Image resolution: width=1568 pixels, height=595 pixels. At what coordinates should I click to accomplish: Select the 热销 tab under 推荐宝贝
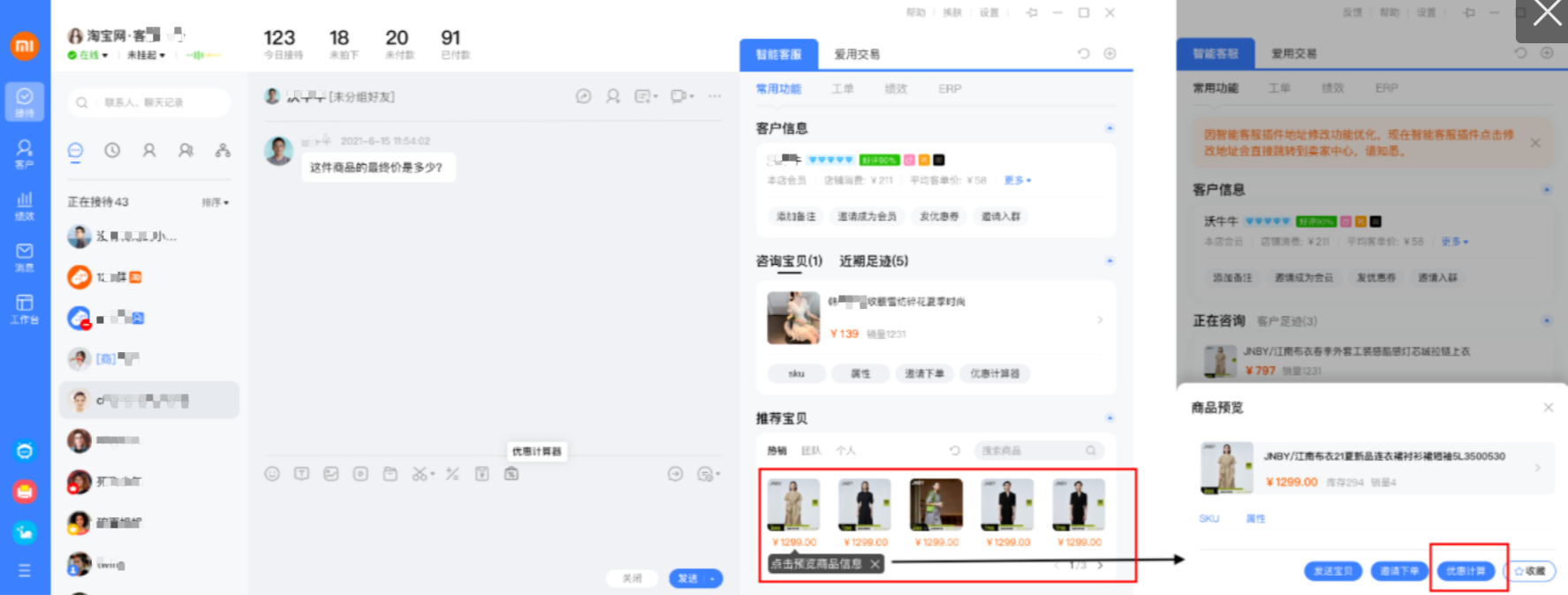coord(776,450)
